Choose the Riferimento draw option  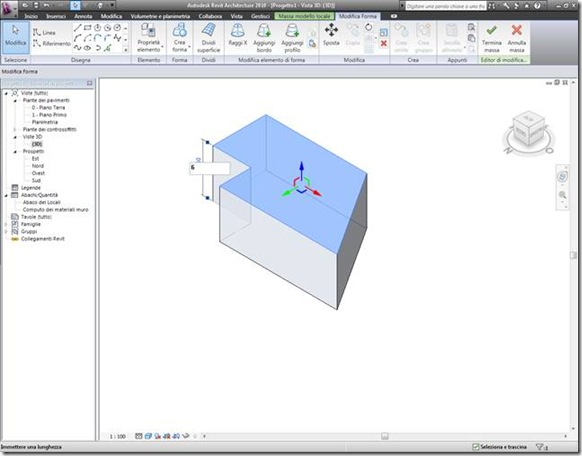[52, 43]
